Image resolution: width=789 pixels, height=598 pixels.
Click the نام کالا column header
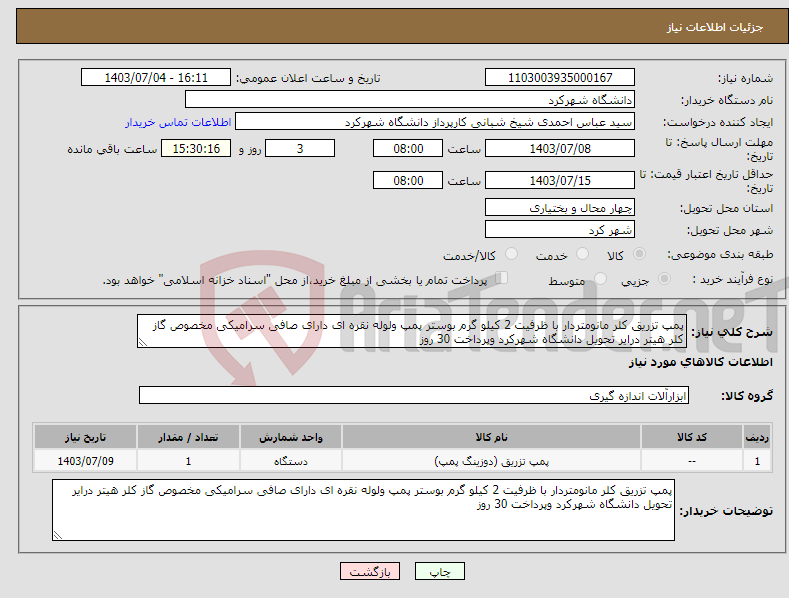point(491,437)
